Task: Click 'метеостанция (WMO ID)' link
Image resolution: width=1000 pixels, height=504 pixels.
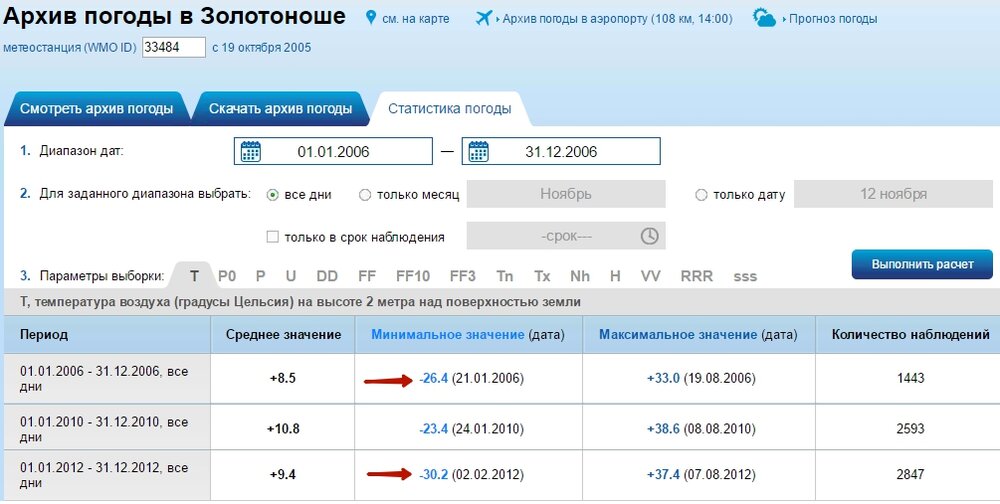Action: coord(70,48)
